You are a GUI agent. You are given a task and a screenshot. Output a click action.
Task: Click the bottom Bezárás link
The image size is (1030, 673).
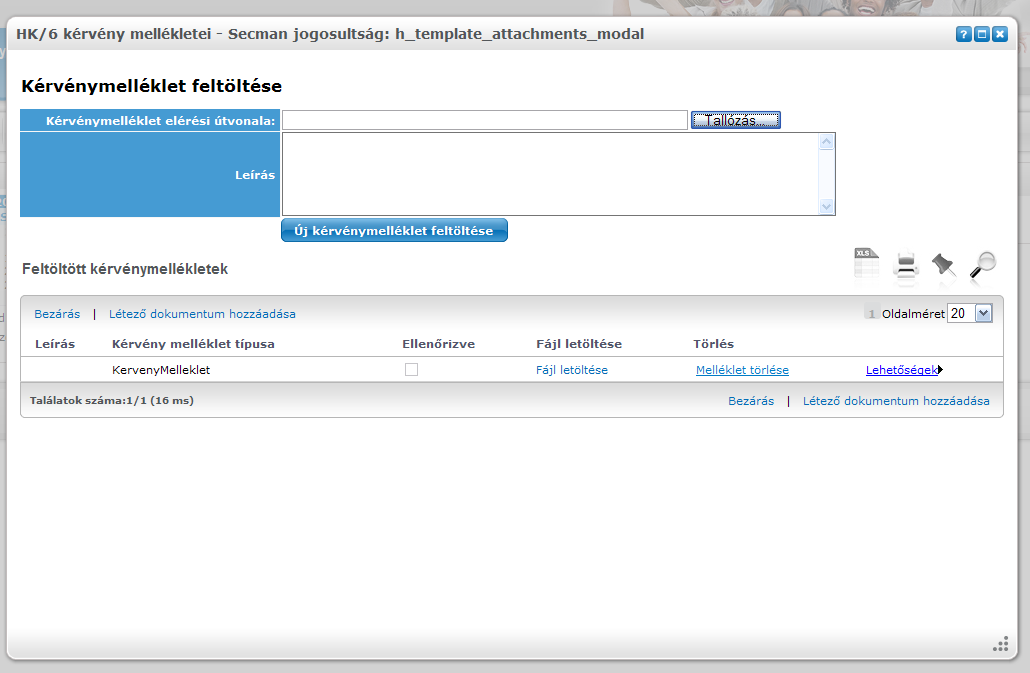point(751,401)
